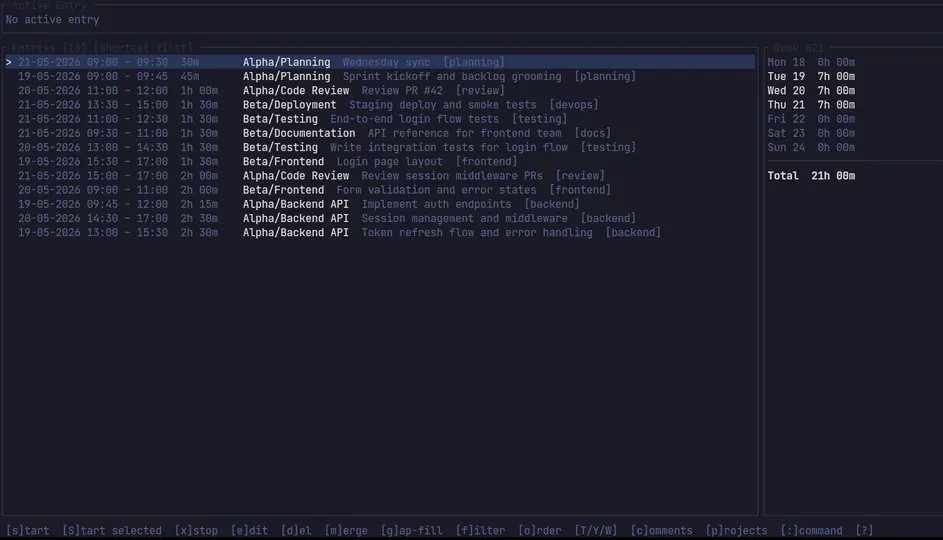Select the Login page layout entry
This screenshot has width=943, height=540.
380,162
